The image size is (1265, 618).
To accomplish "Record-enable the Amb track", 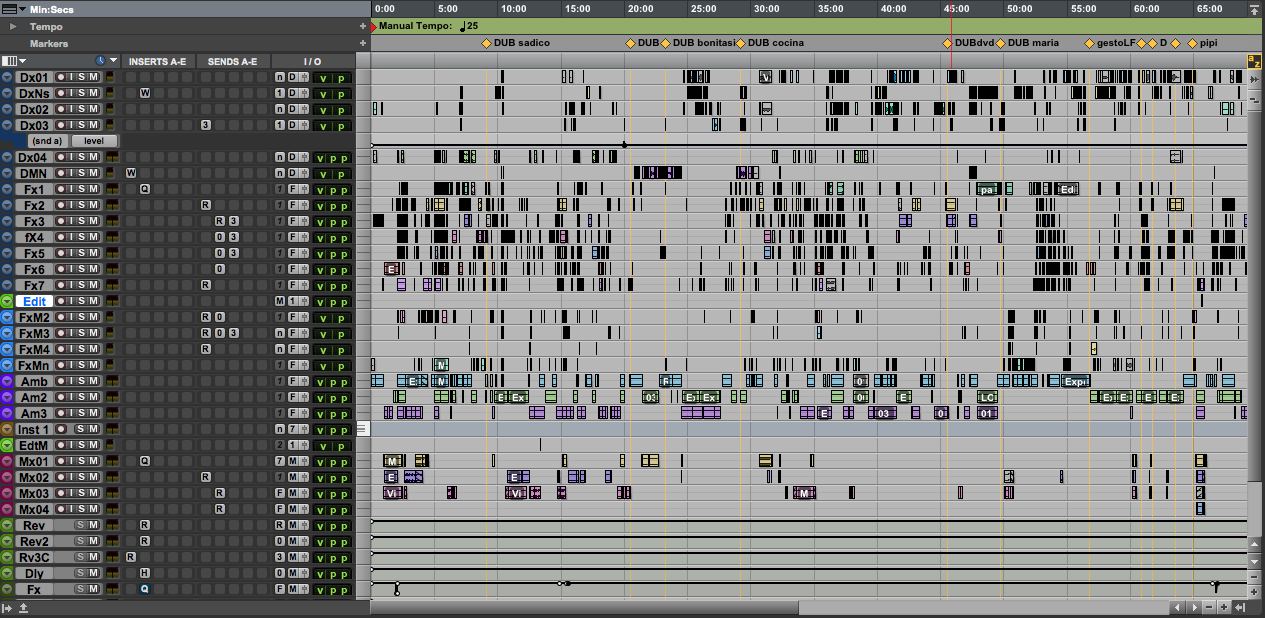I will (60, 381).
